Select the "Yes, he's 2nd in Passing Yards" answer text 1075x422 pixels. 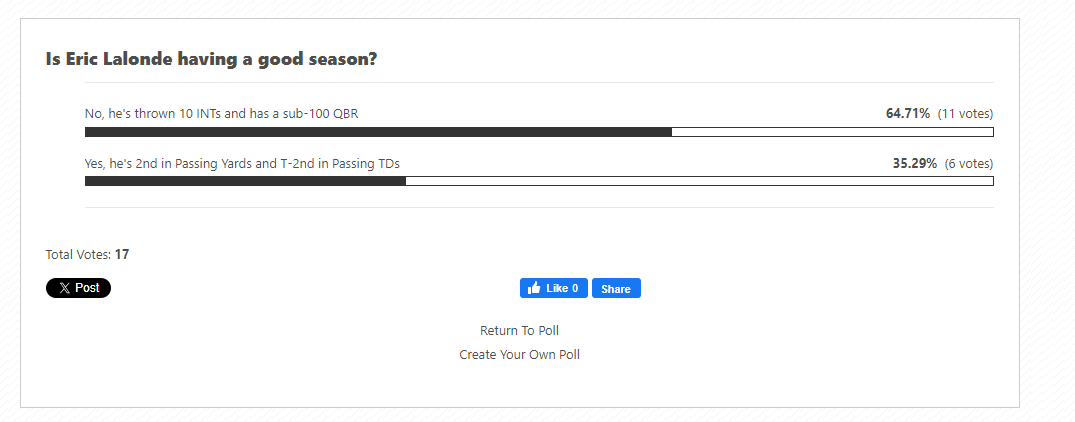pos(242,164)
